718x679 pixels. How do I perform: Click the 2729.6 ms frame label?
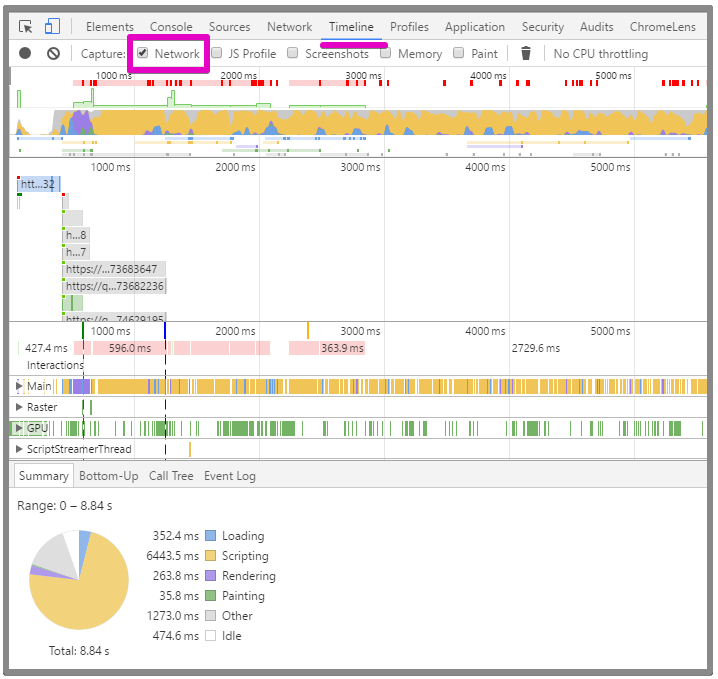536,348
